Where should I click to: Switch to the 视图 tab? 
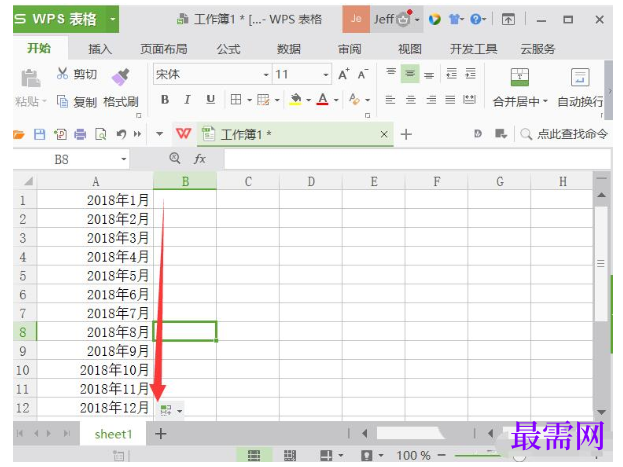coord(410,49)
